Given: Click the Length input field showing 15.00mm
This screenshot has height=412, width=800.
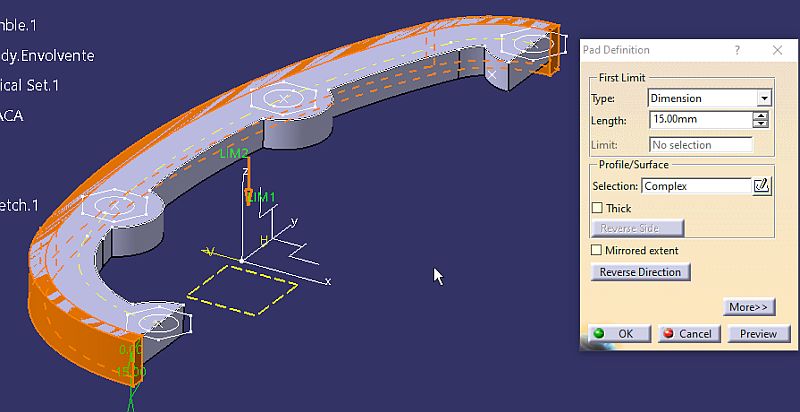Looking at the screenshot, I should click(x=699, y=119).
